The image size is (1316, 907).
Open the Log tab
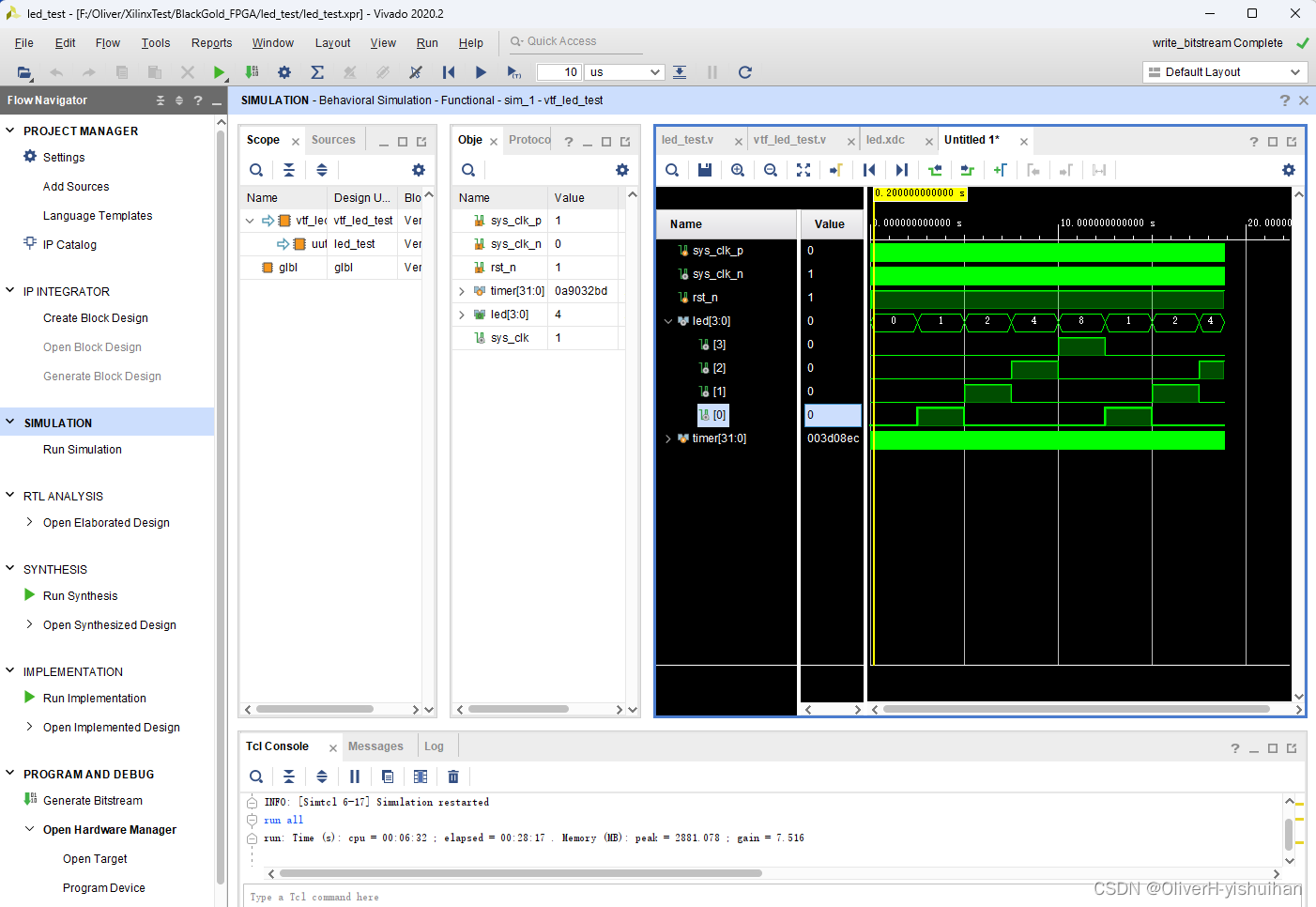434,746
